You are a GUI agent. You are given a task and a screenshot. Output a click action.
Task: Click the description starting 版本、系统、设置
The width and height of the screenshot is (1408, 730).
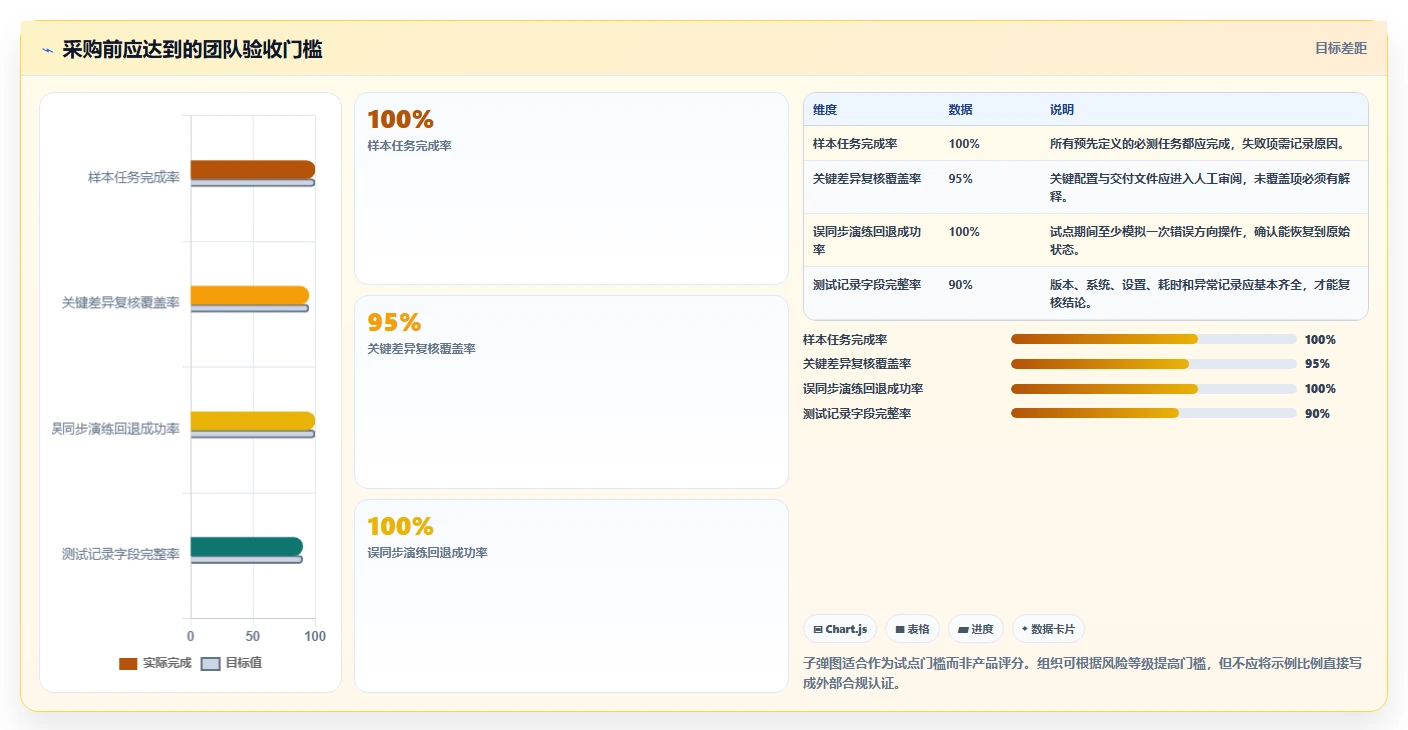click(x=1200, y=293)
